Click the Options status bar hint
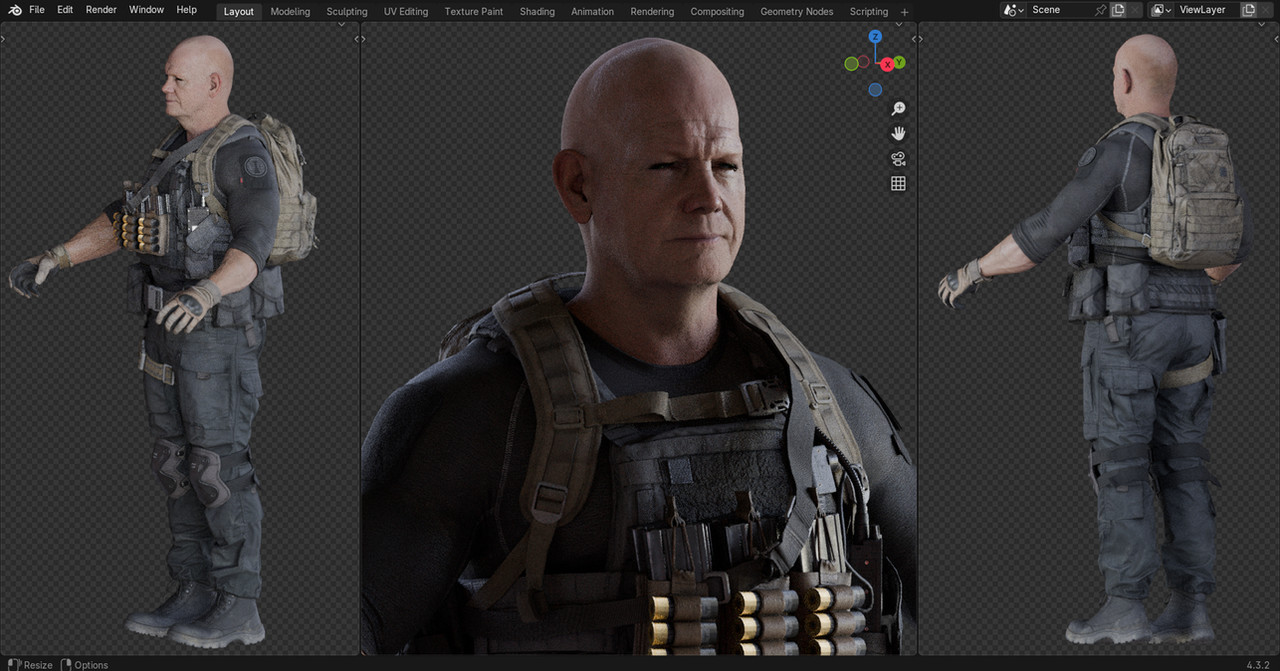The image size is (1280, 671). [84, 664]
